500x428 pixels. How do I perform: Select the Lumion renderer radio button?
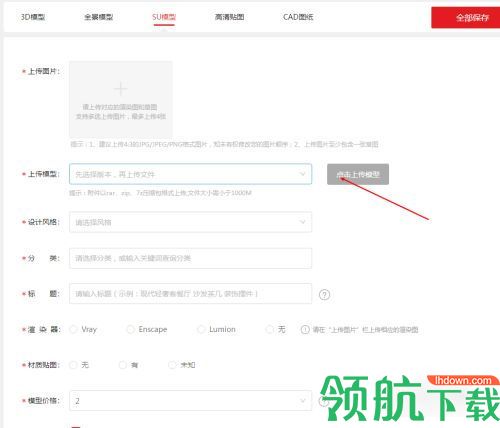pyautogui.click(x=201, y=329)
